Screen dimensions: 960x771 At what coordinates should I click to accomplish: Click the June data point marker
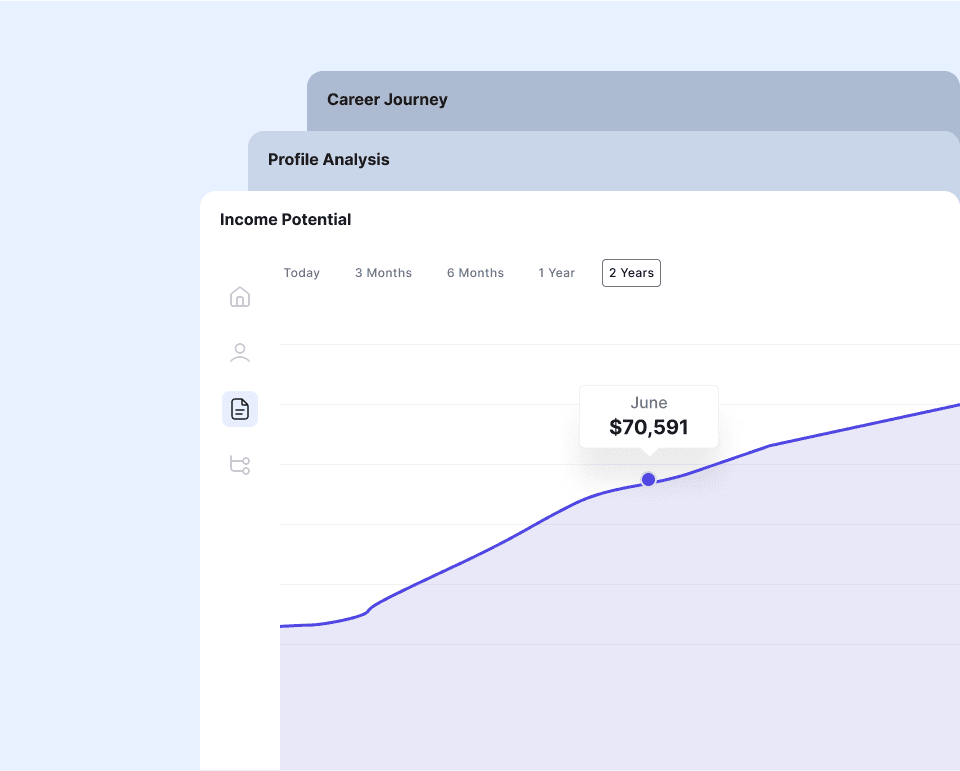[648, 480]
